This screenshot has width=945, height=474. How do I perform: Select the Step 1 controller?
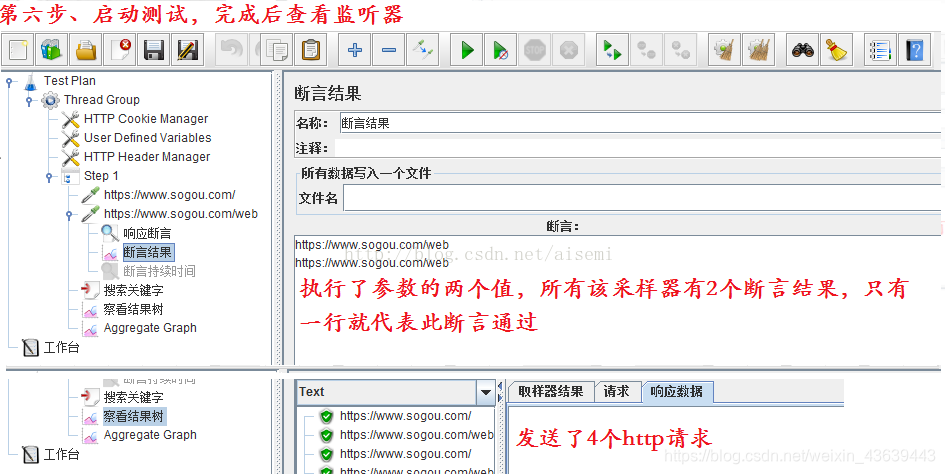click(101, 176)
